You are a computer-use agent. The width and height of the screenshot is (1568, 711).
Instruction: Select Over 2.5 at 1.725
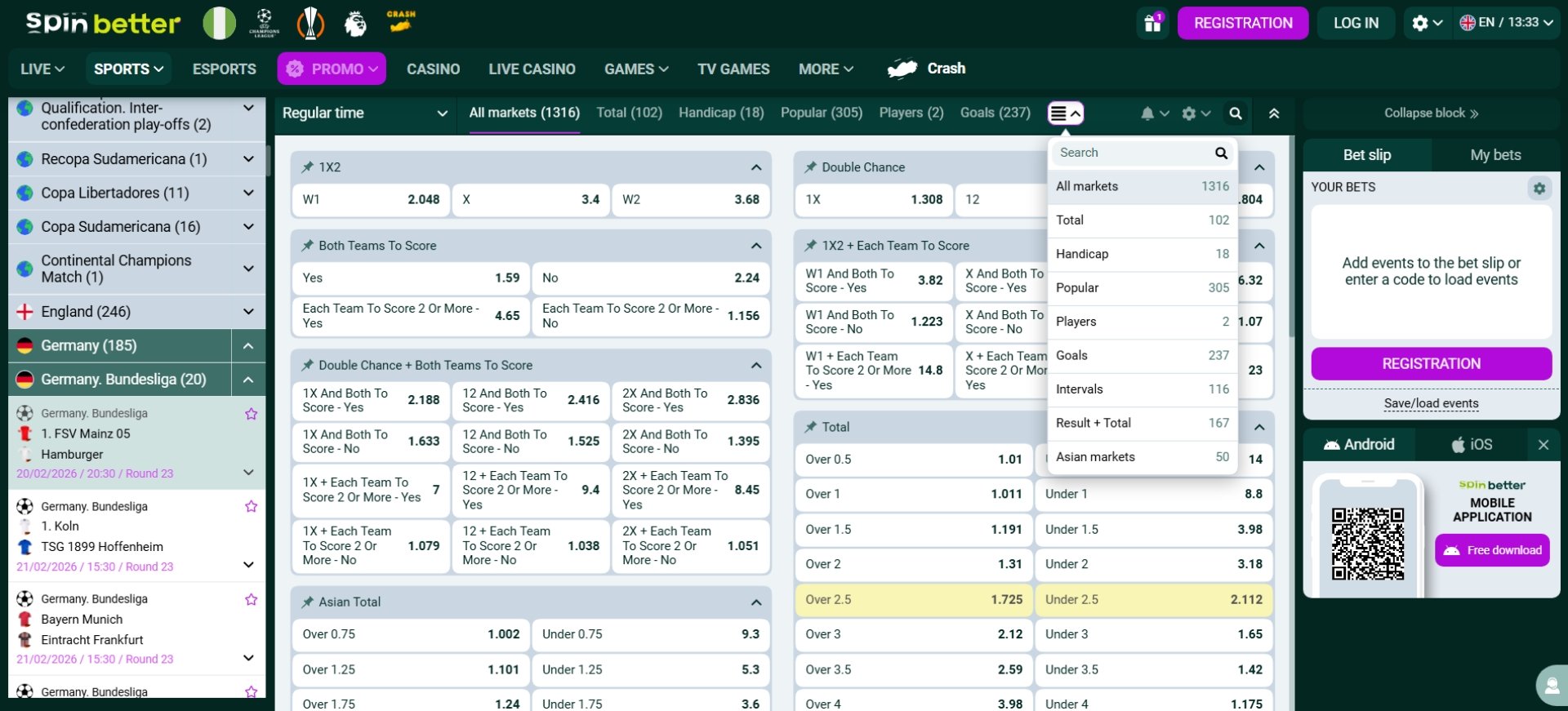pos(914,600)
